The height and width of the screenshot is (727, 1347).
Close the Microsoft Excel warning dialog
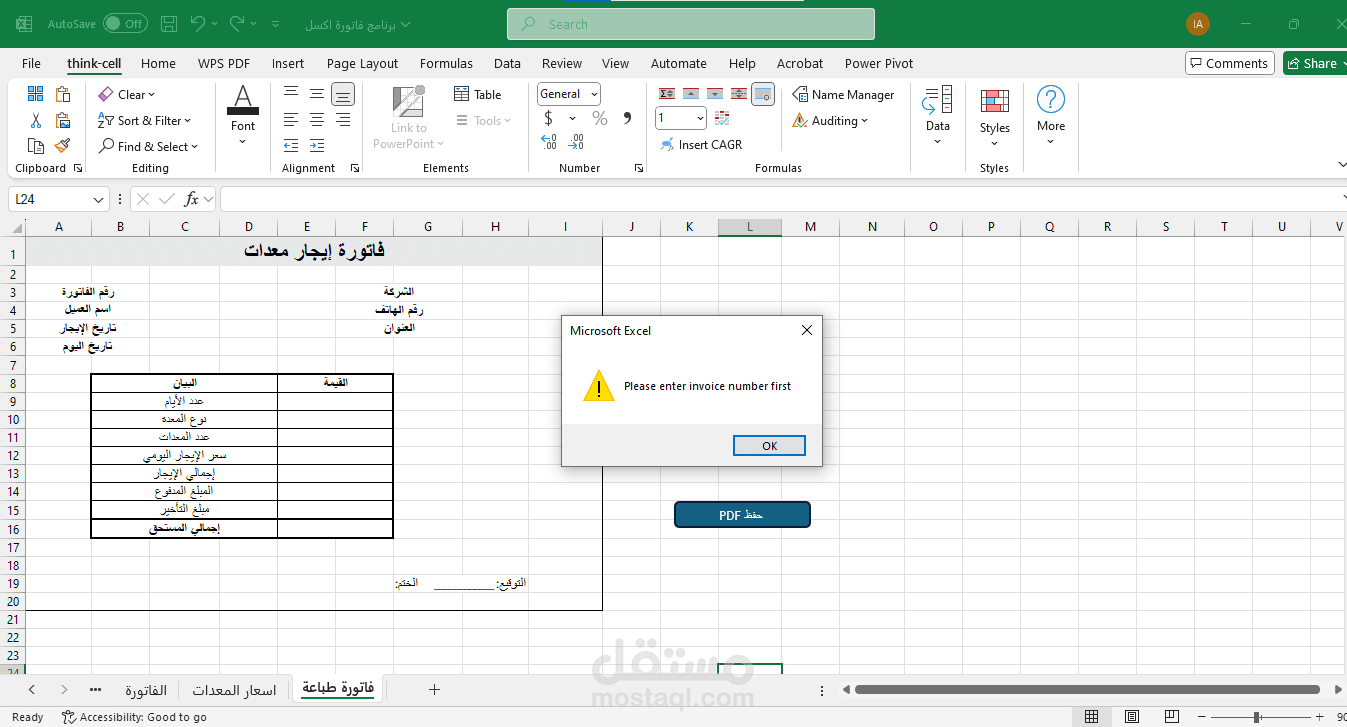807,330
